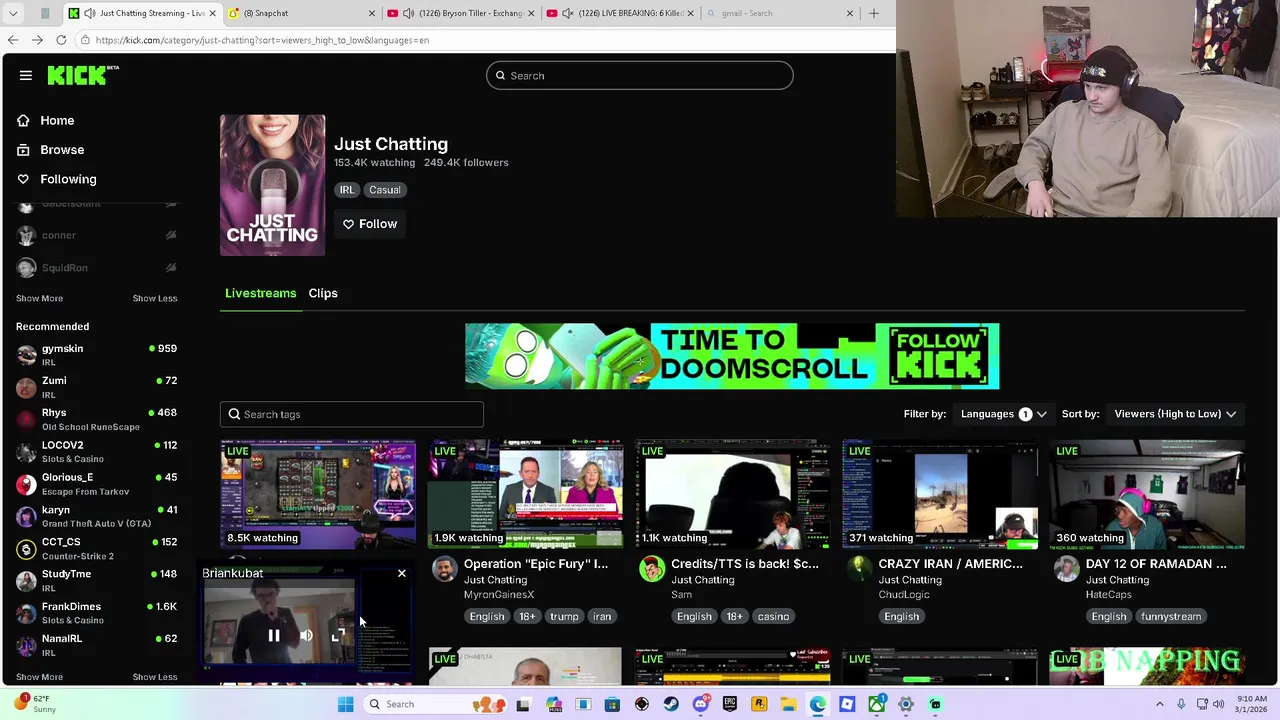Follow the Just Chatting category

(x=370, y=224)
